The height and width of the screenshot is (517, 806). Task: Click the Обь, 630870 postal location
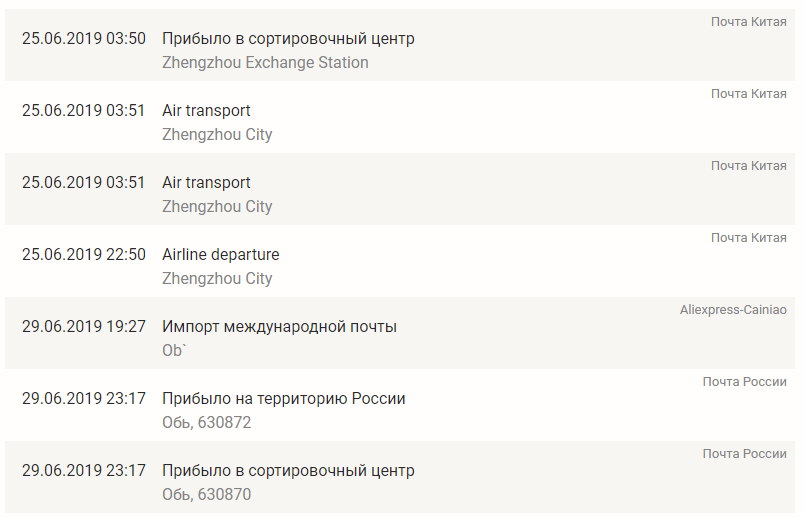[207, 494]
